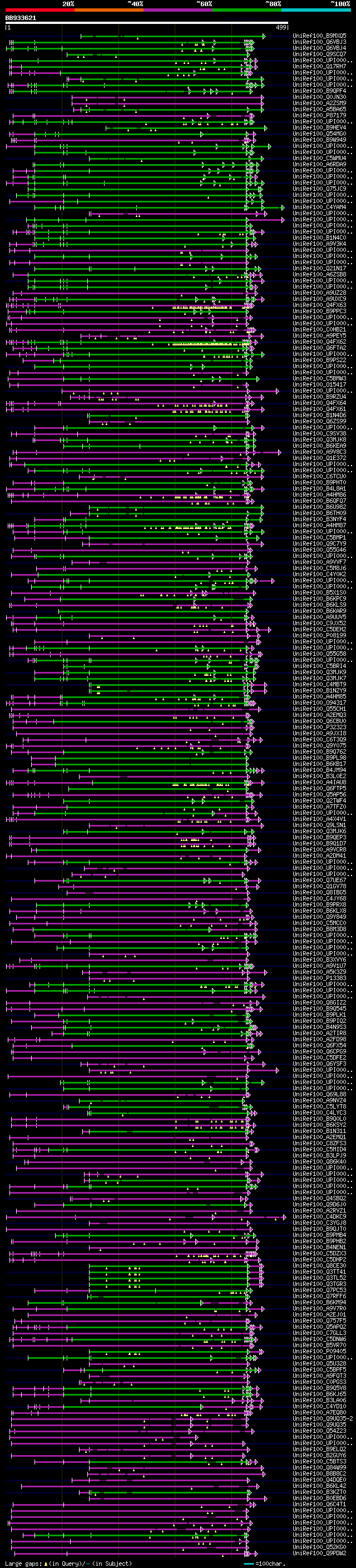Click the UniRef100_B1N2Y9 entry
This screenshot has height=1568, width=356.
319,690
